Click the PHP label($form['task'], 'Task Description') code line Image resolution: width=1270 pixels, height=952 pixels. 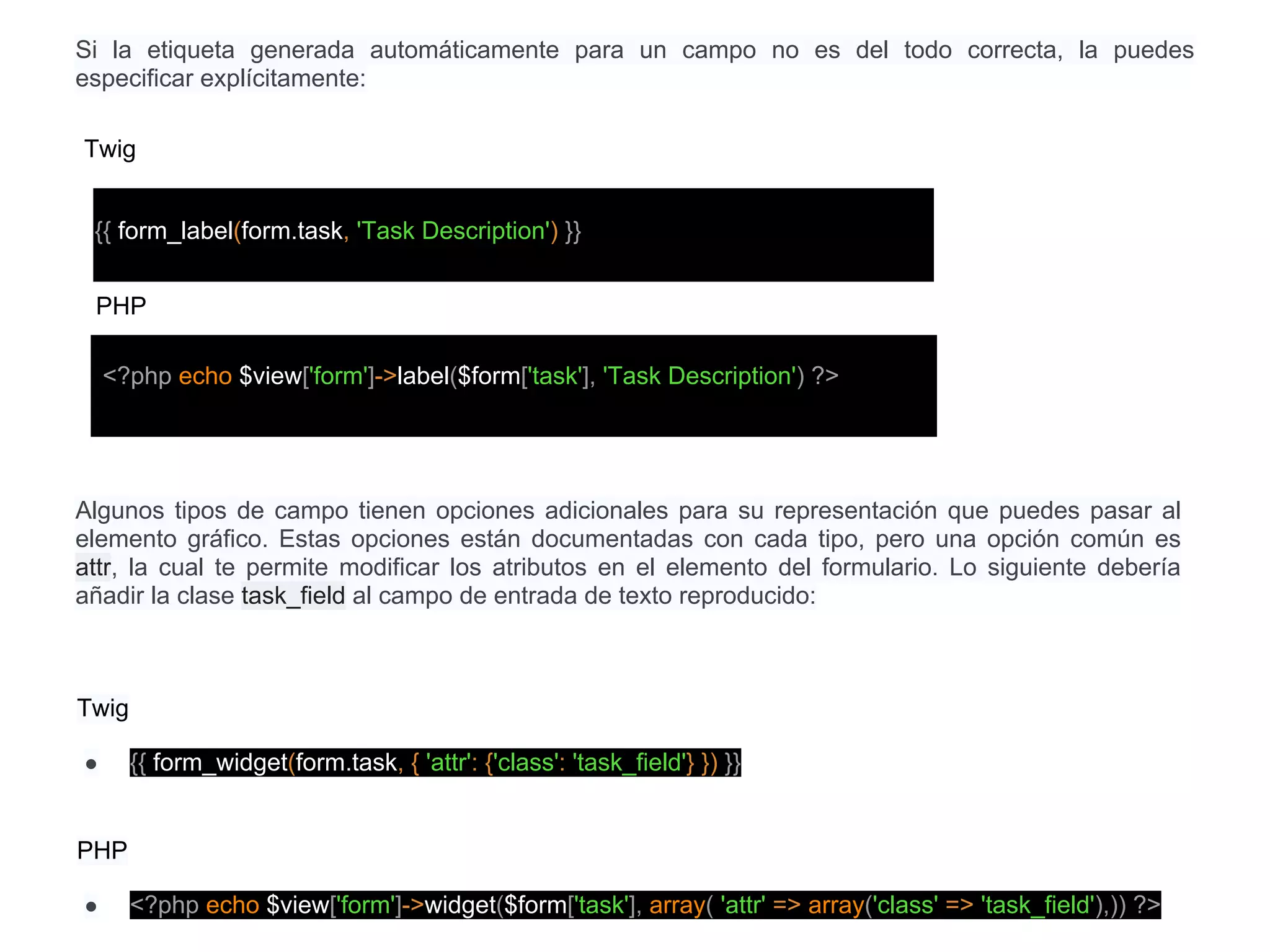pyautogui.click(x=471, y=376)
